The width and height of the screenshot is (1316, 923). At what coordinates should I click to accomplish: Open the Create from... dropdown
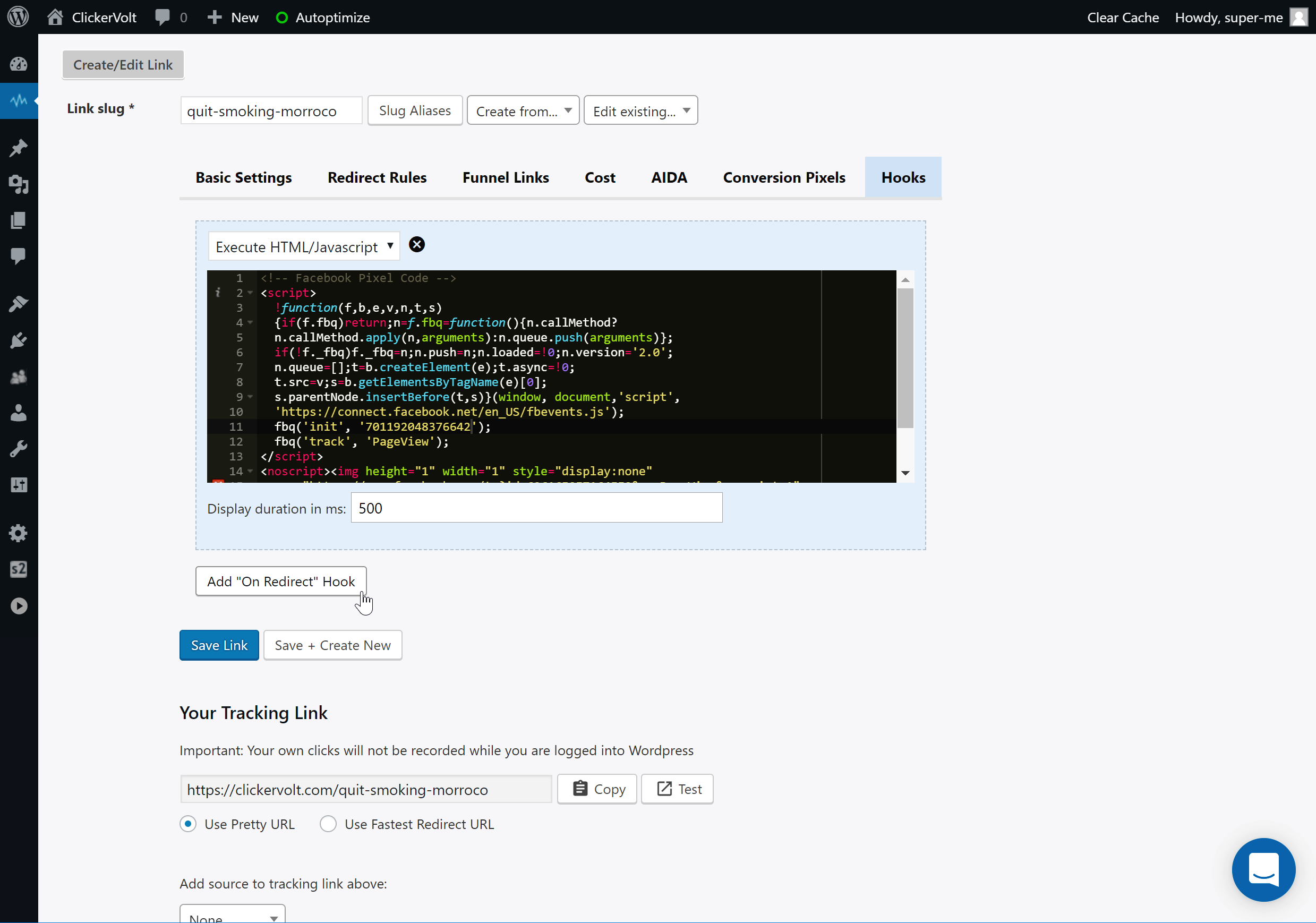[x=523, y=110]
